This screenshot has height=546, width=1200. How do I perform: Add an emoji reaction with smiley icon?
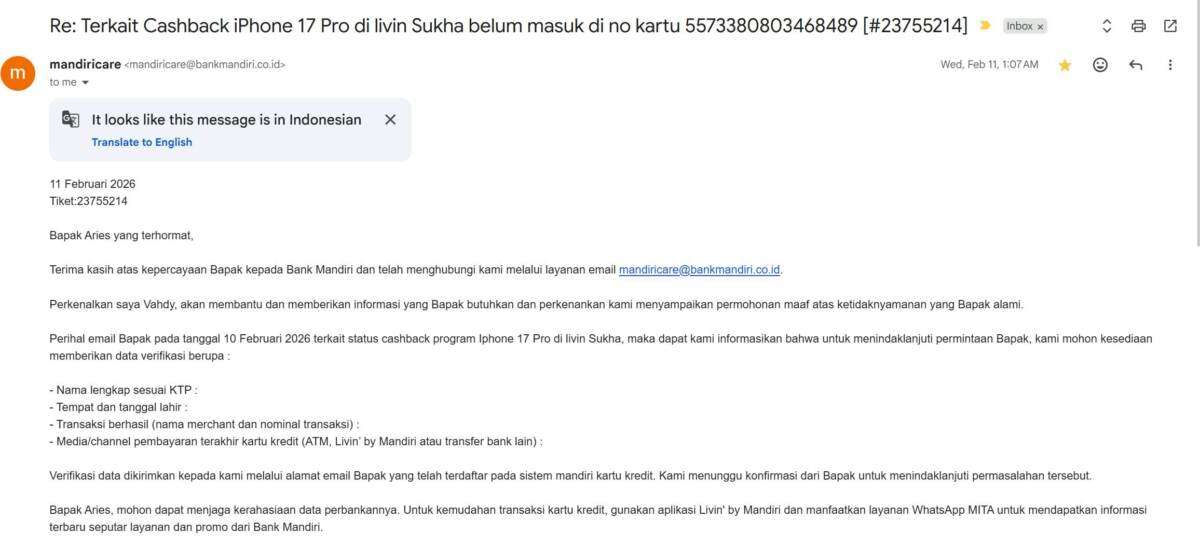point(1100,65)
